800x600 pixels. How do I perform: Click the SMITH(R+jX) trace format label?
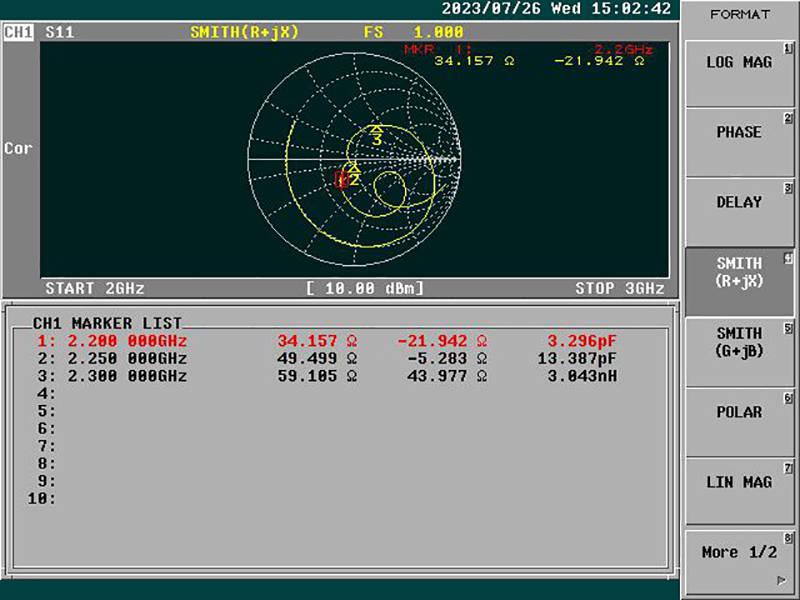(x=244, y=32)
